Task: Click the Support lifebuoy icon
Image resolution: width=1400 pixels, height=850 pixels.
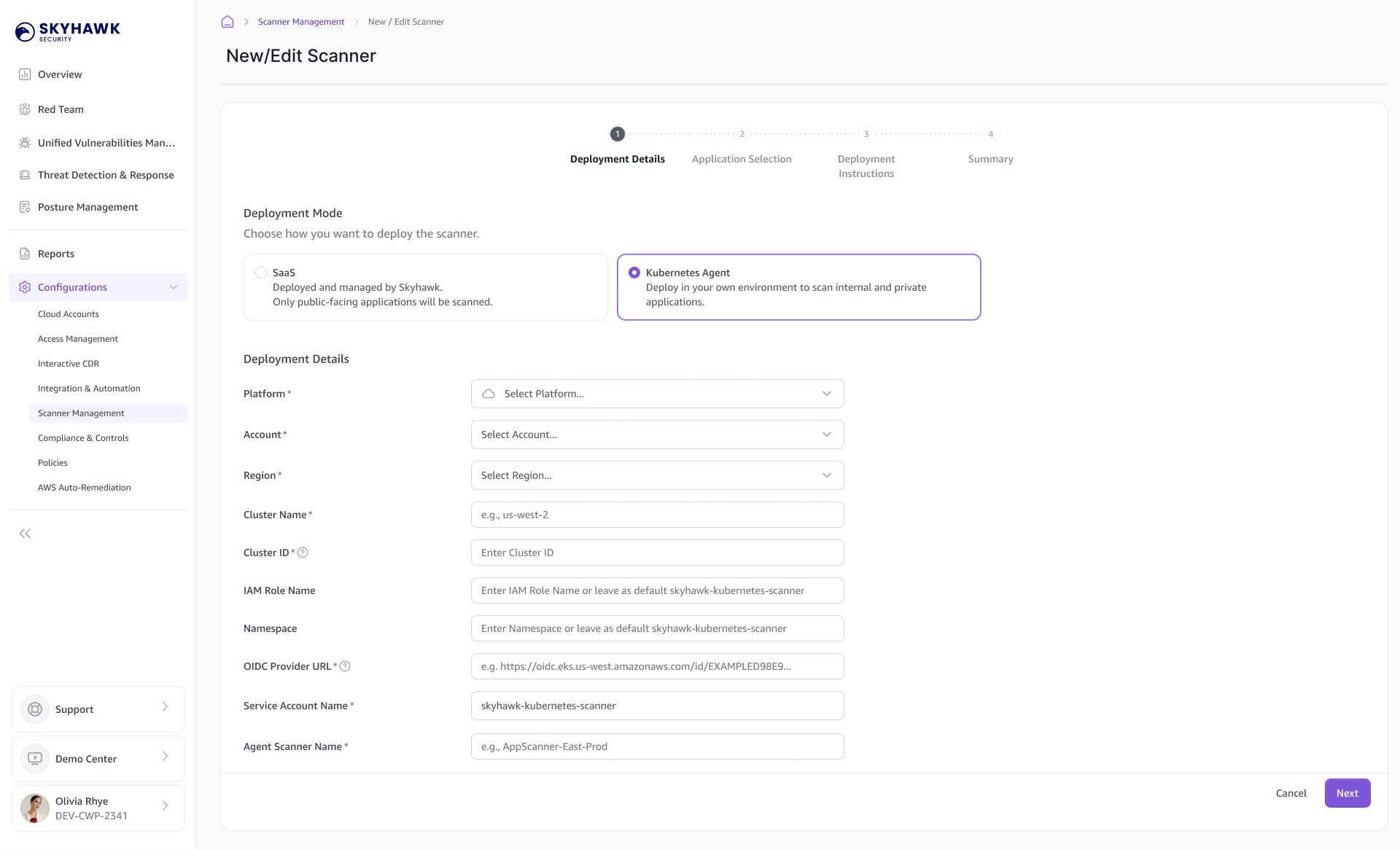Action: (35, 709)
